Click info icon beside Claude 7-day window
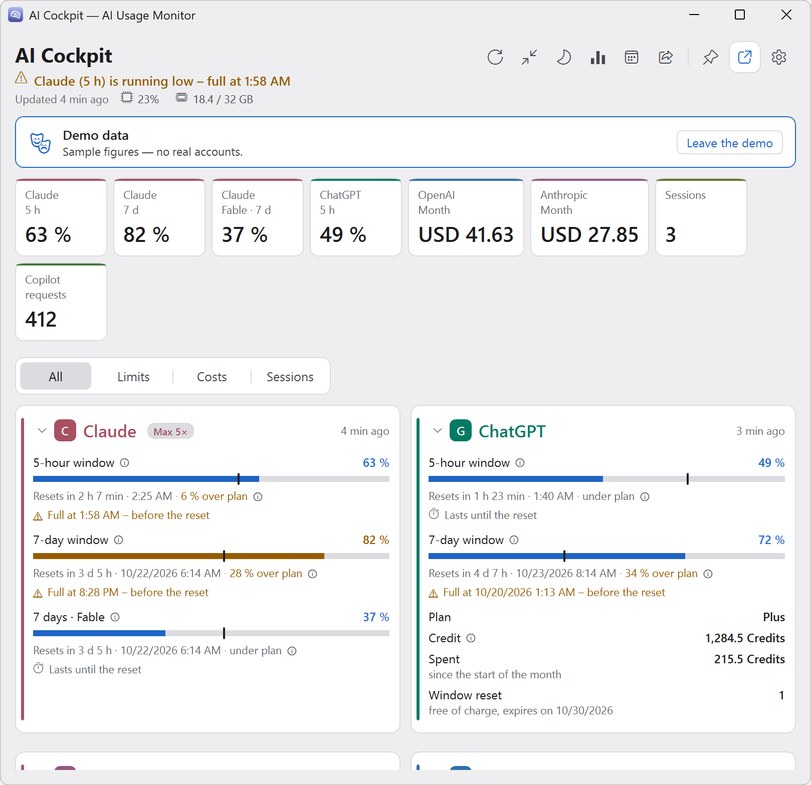 [118, 540]
